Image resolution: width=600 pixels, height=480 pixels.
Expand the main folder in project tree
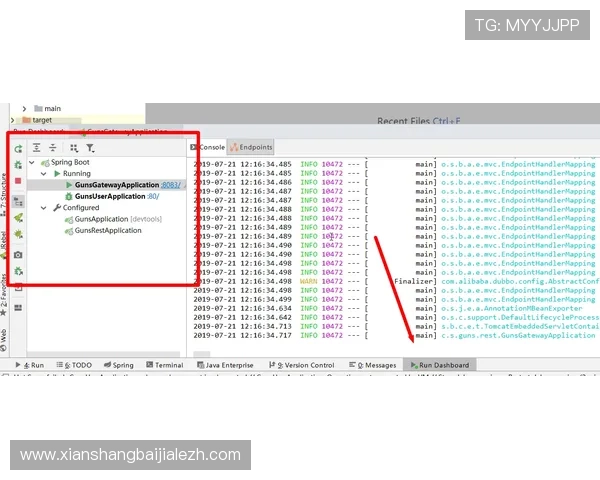click(24, 108)
